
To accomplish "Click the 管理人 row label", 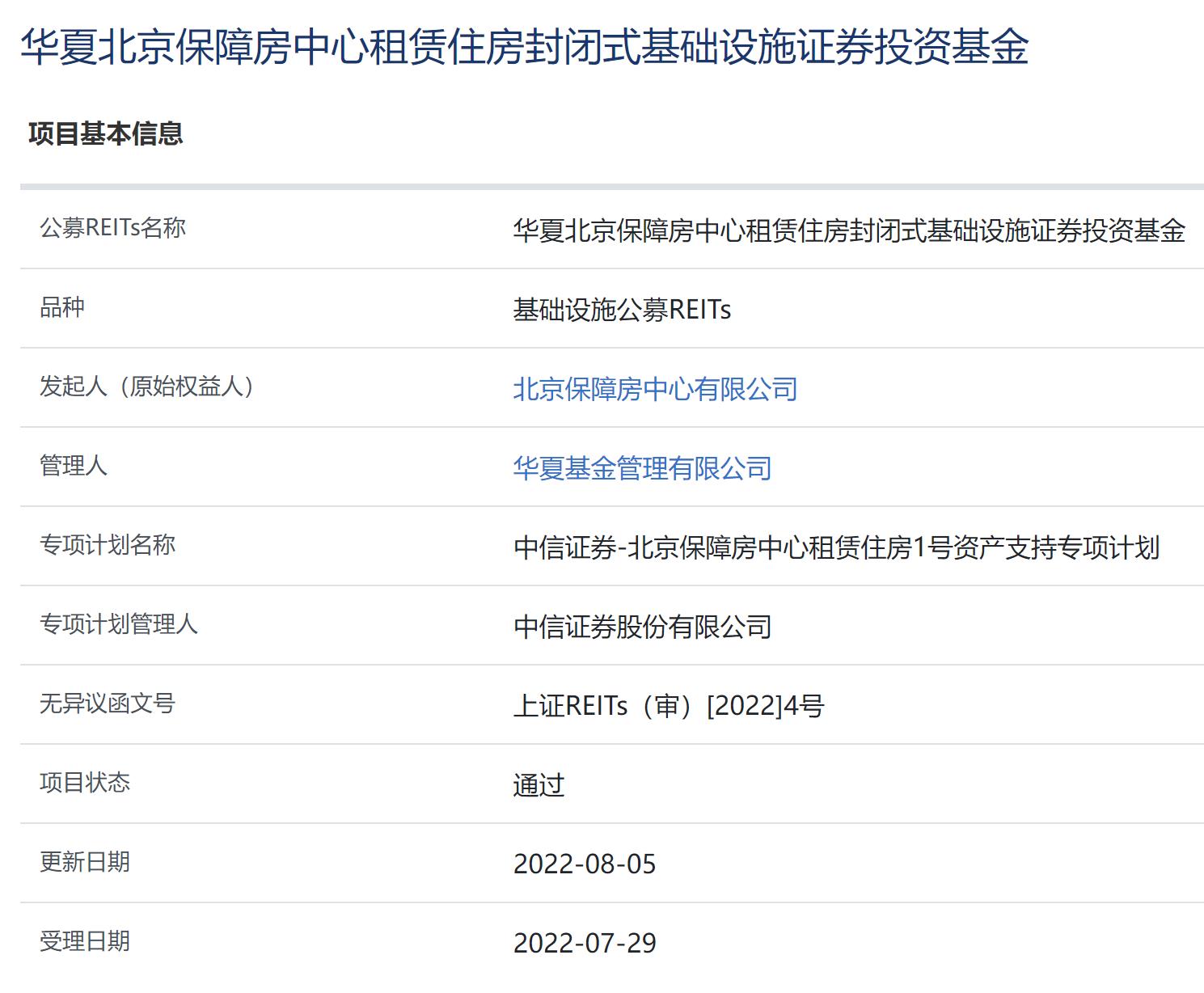I will [x=74, y=466].
